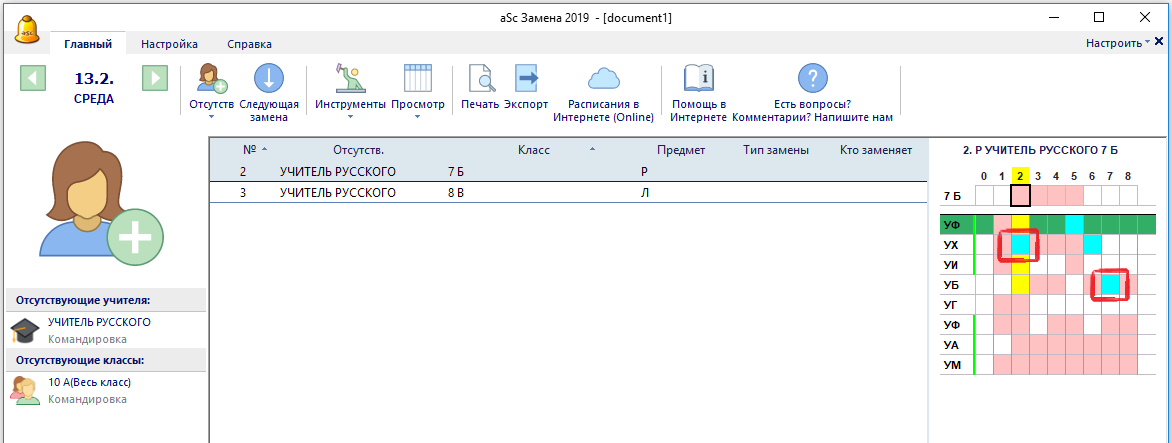Expand the Отсутств dropdown arrow

(211, 117)
